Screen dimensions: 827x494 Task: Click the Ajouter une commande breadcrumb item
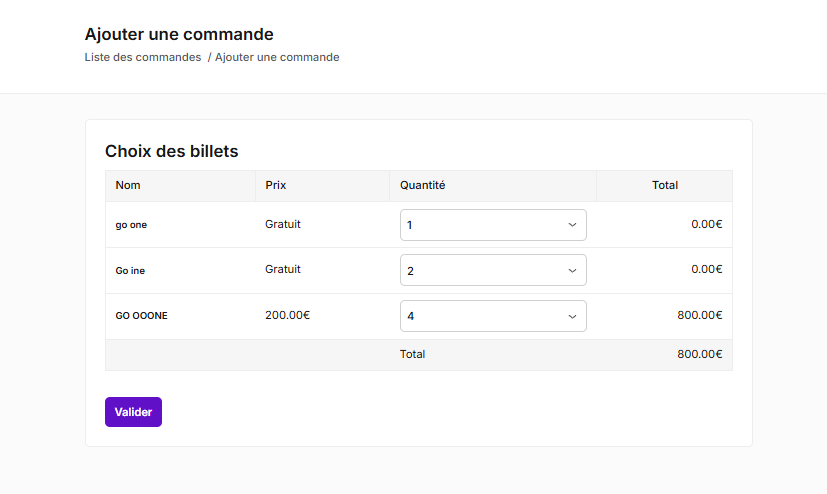point(277,57)
